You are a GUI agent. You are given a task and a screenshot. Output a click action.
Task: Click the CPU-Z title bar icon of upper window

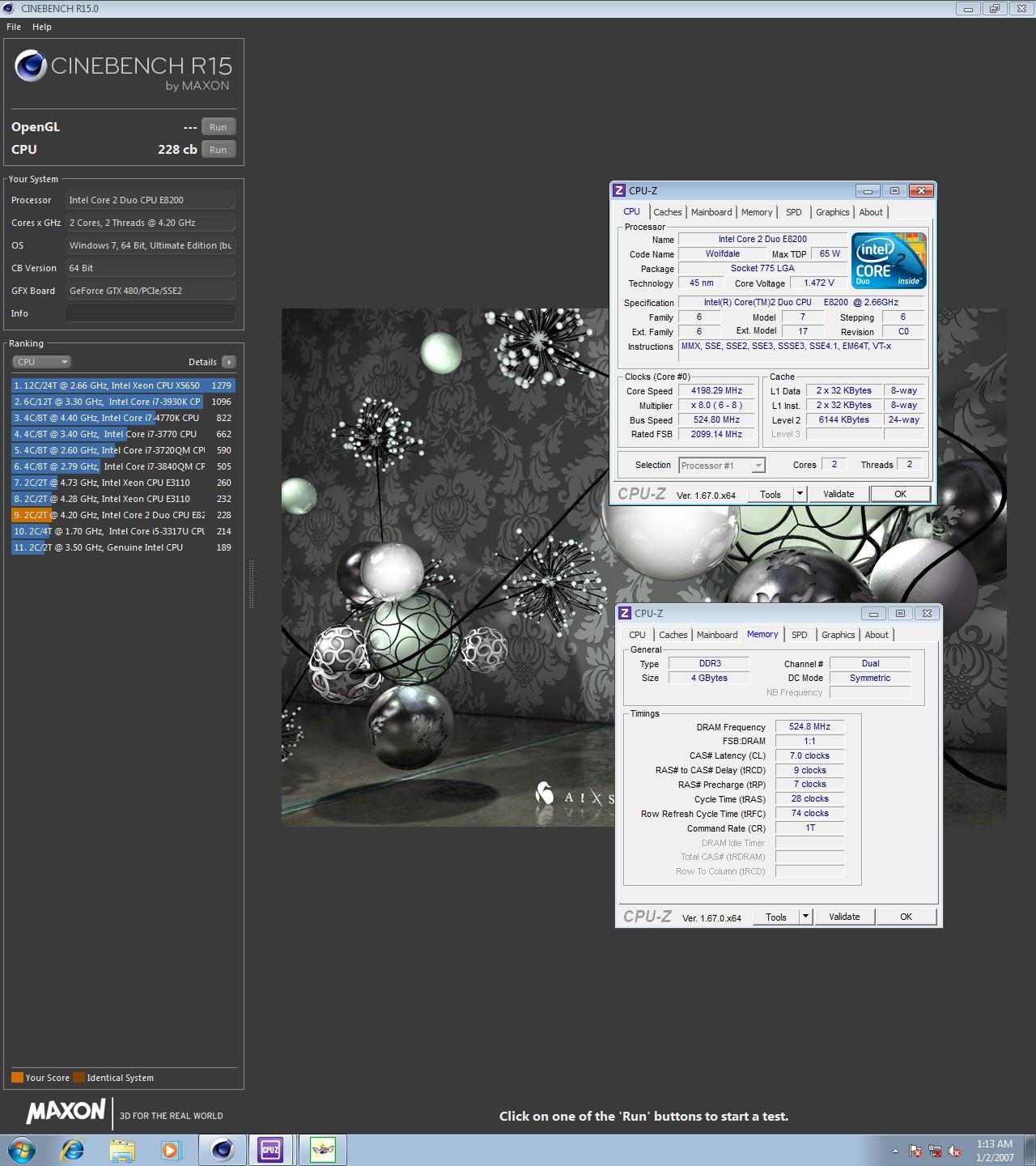pos(619,190)
